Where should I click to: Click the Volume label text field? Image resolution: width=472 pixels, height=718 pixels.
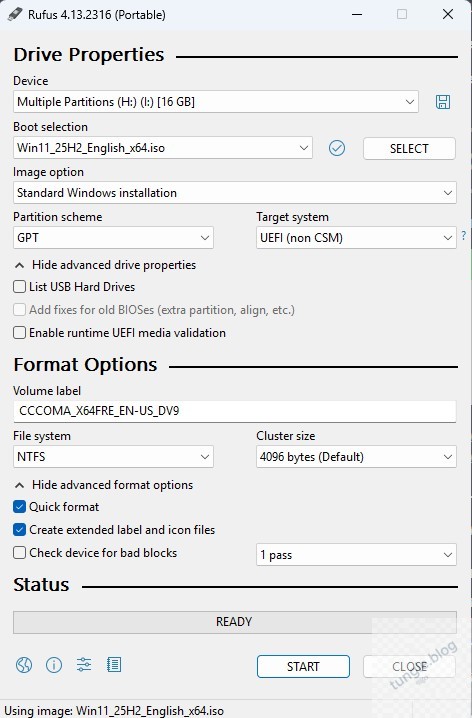point(235,411)
